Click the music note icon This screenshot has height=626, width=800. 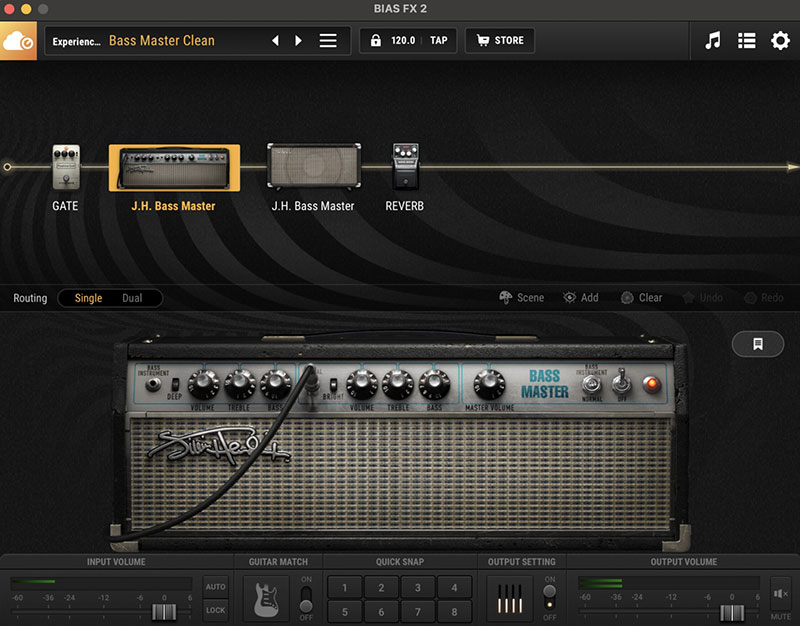[713, 40]
